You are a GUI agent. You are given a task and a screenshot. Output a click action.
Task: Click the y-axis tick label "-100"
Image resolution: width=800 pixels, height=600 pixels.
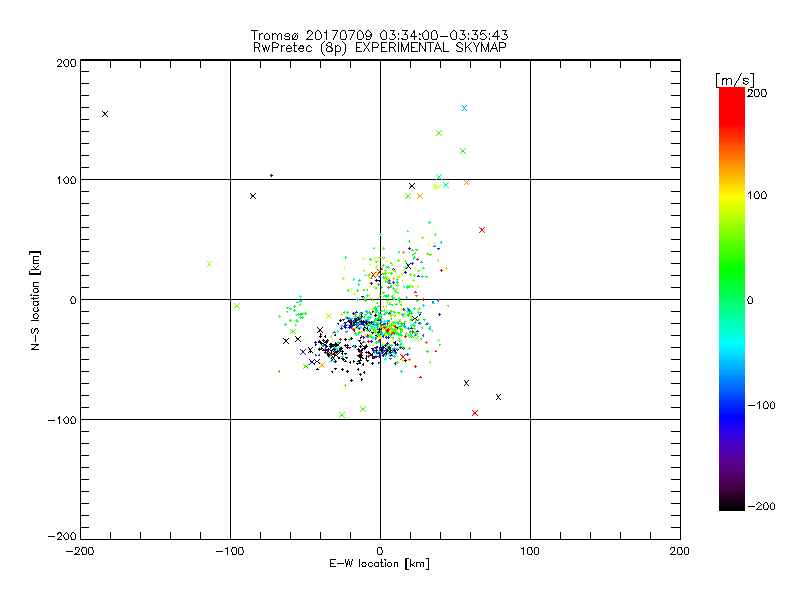click(x=62, y=420)
